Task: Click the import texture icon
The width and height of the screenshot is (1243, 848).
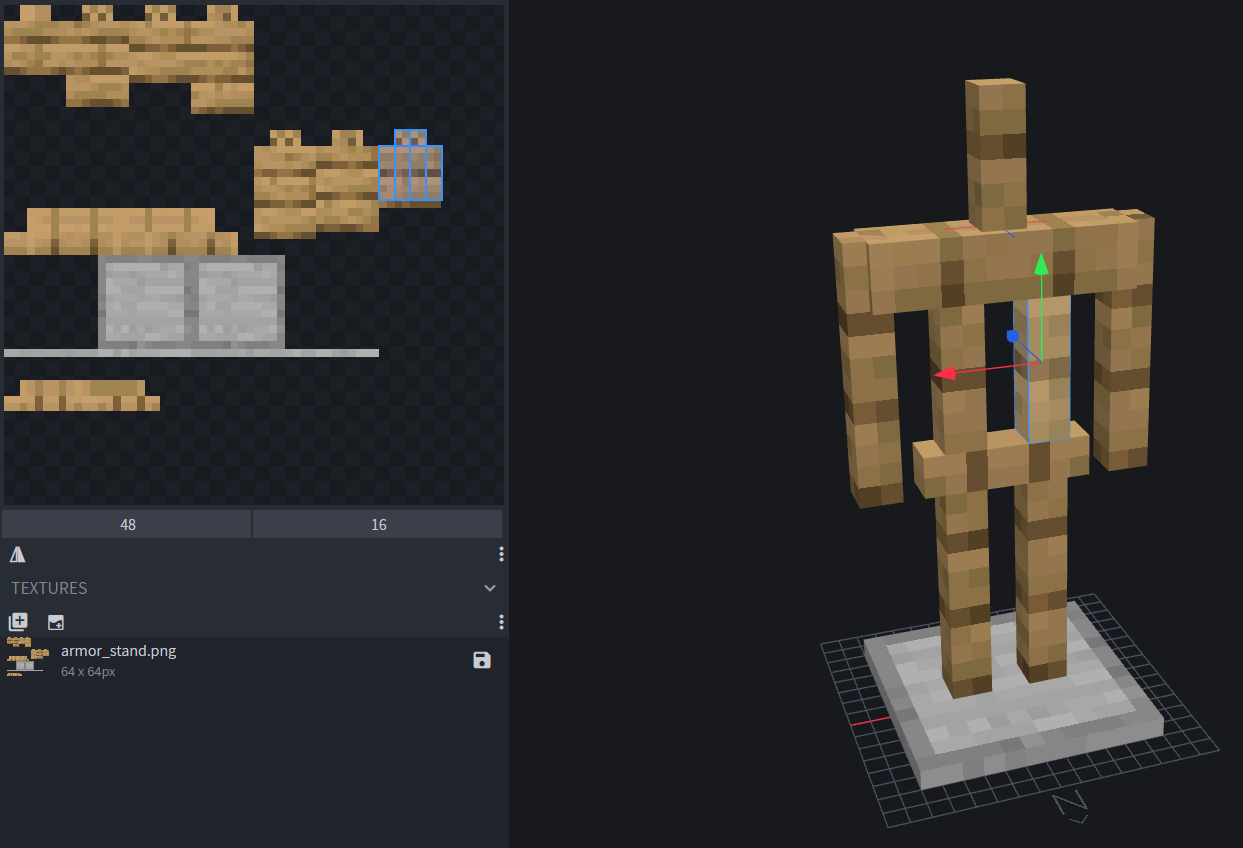Action: tap(56, 622)
